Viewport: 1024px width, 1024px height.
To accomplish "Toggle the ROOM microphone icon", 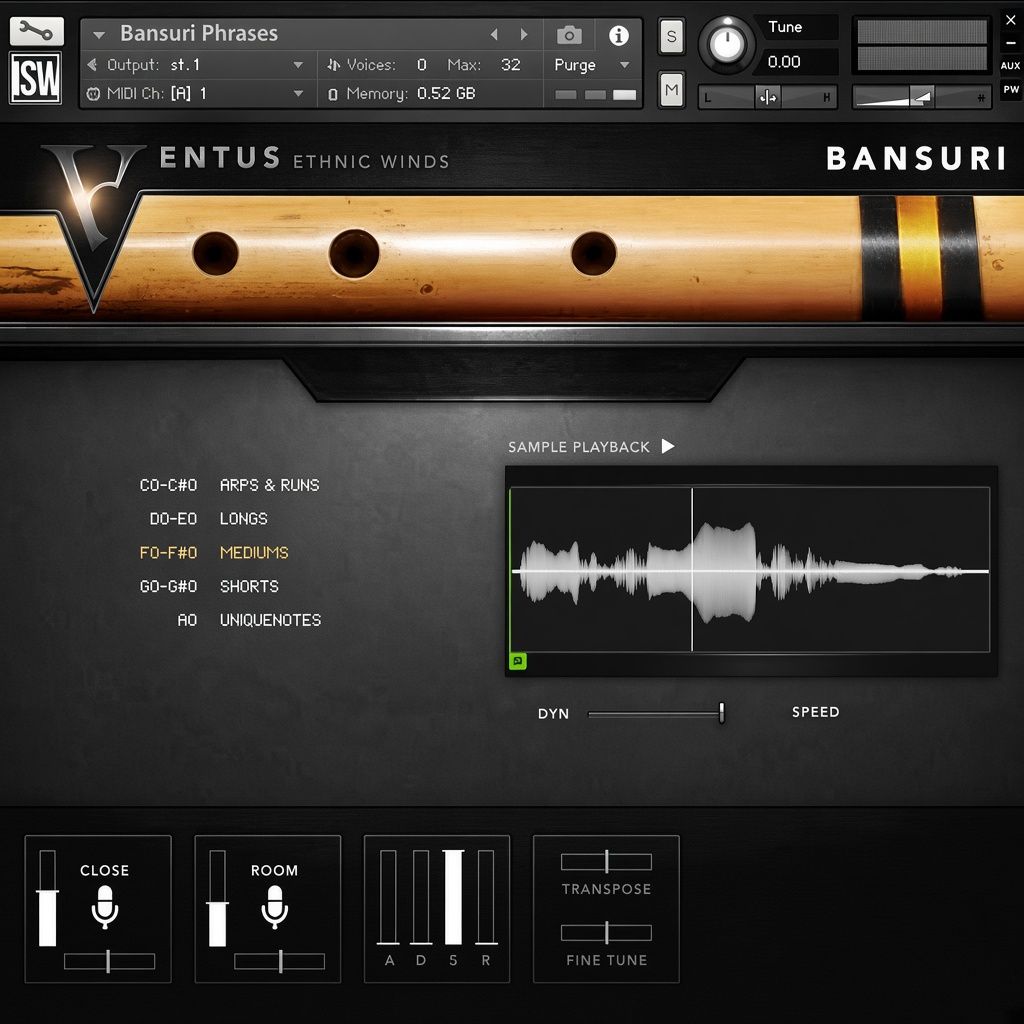I will [x=274, y=907].
